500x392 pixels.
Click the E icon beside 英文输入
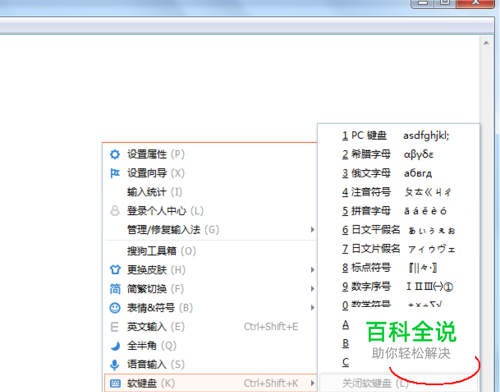pos(114,327)
